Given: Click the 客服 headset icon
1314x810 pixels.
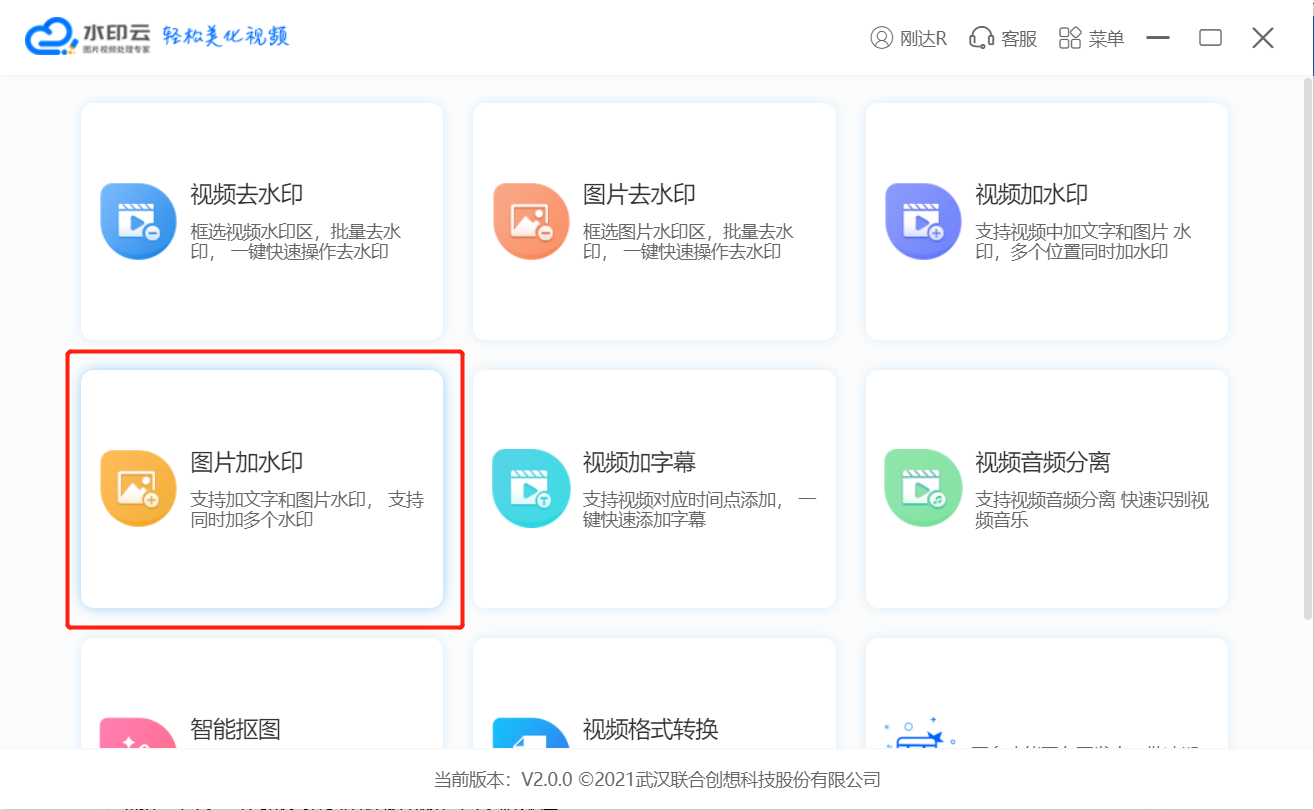Looking at the screenshot, I should [x=981, y=38].
